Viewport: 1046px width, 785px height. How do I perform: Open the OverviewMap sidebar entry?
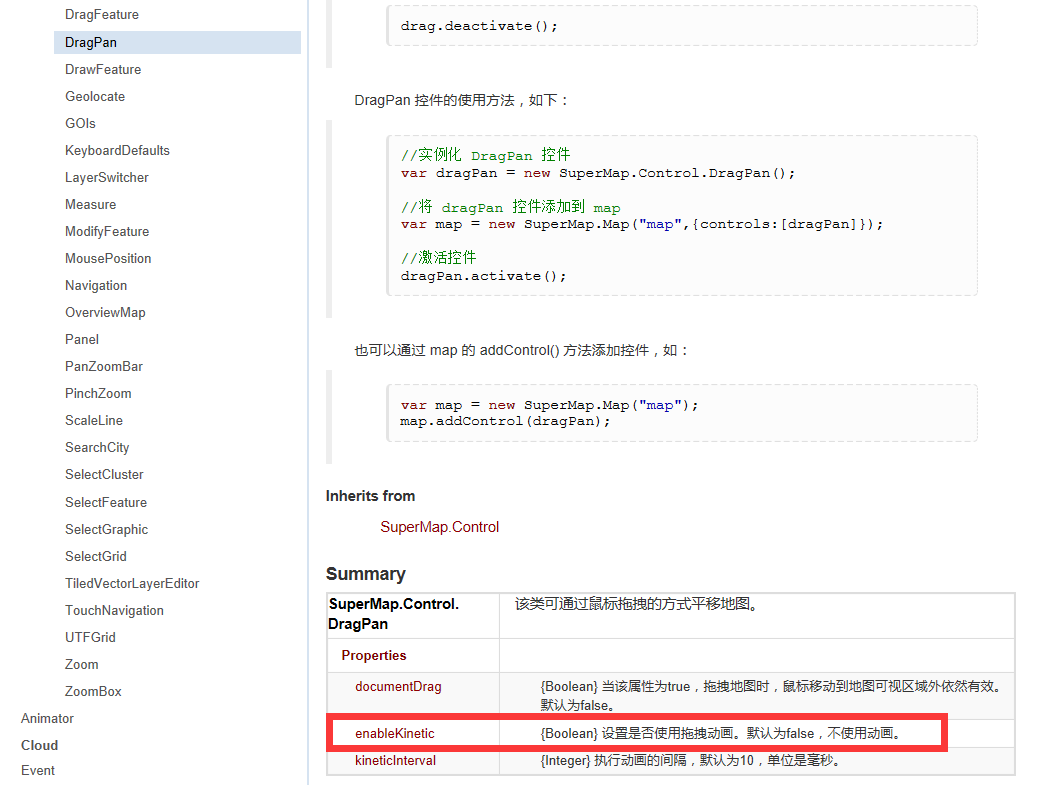[105, 313]
